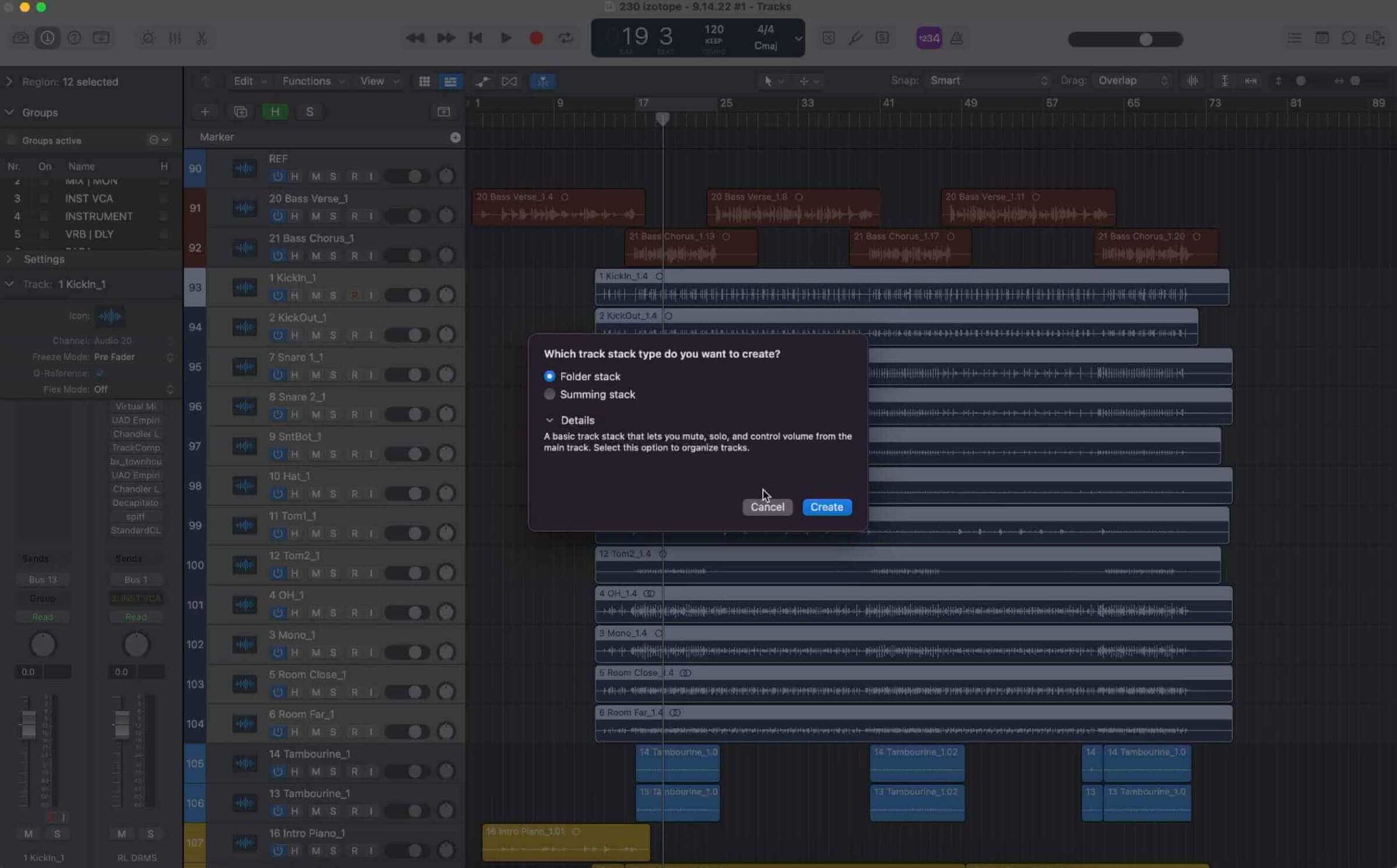Open the Editors scissors button
Screen dimensions: 1397x868
tap(201, 38)
